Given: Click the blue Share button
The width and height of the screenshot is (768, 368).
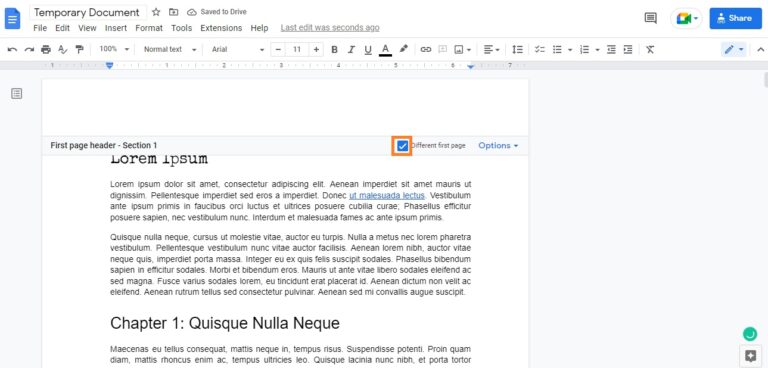Looking at the screenshot, I should pos(736,18).
